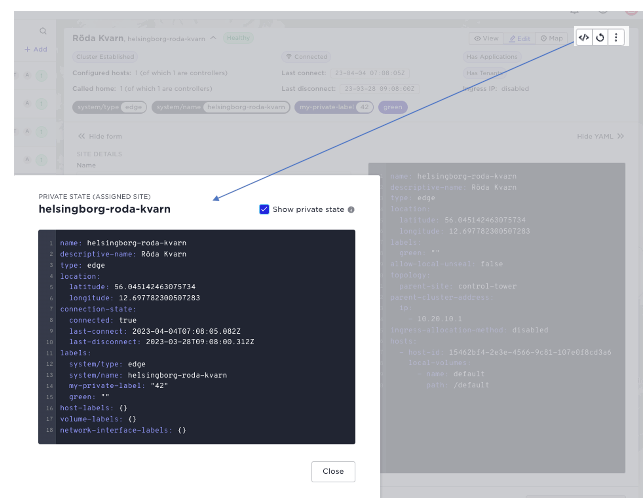Viewport: 643px width, 500px height.
Task: Click the my-private-label line in code
Action: 118,386
